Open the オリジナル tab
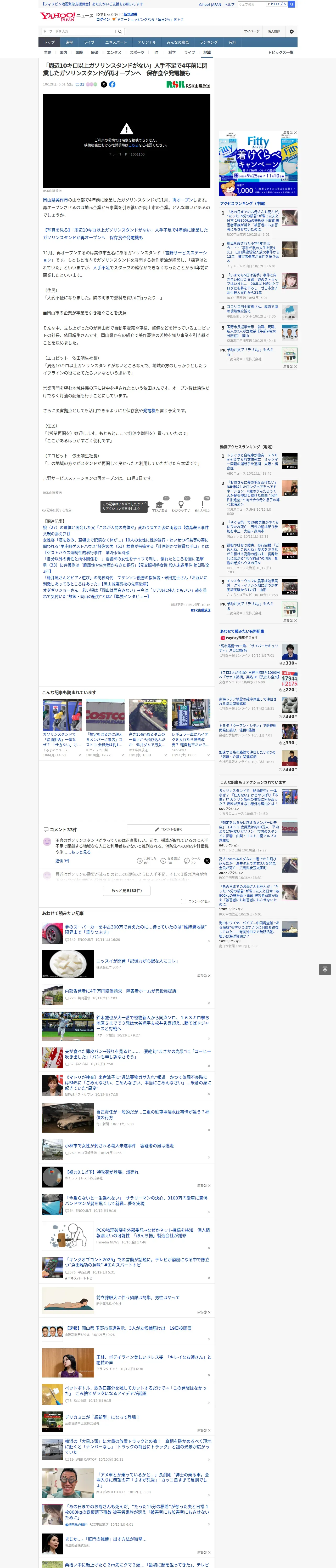This screenshot has height=1568, width=336. click(x=147, y=43)
